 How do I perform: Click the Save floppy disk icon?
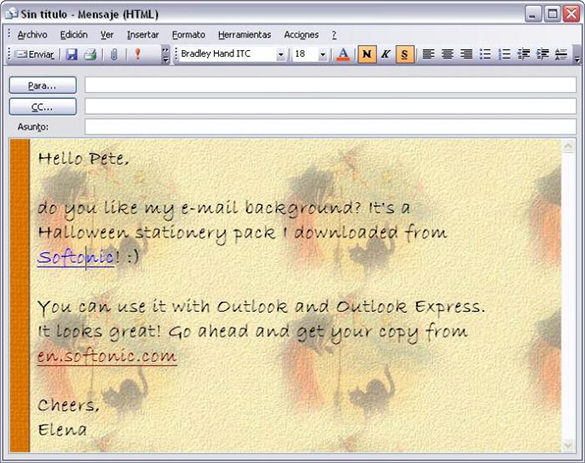point(71,54)
